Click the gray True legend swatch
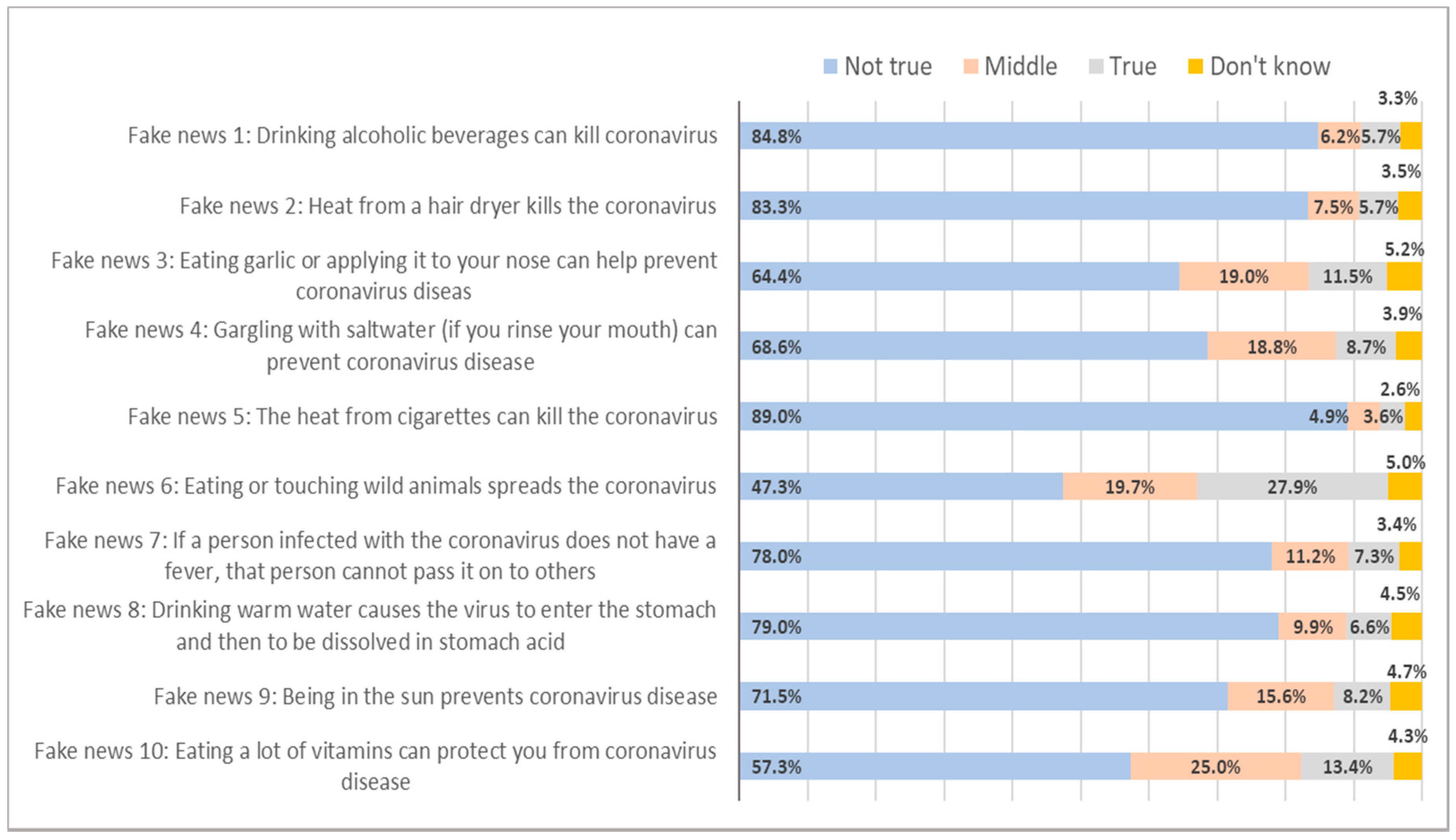 coord(1096,67)
